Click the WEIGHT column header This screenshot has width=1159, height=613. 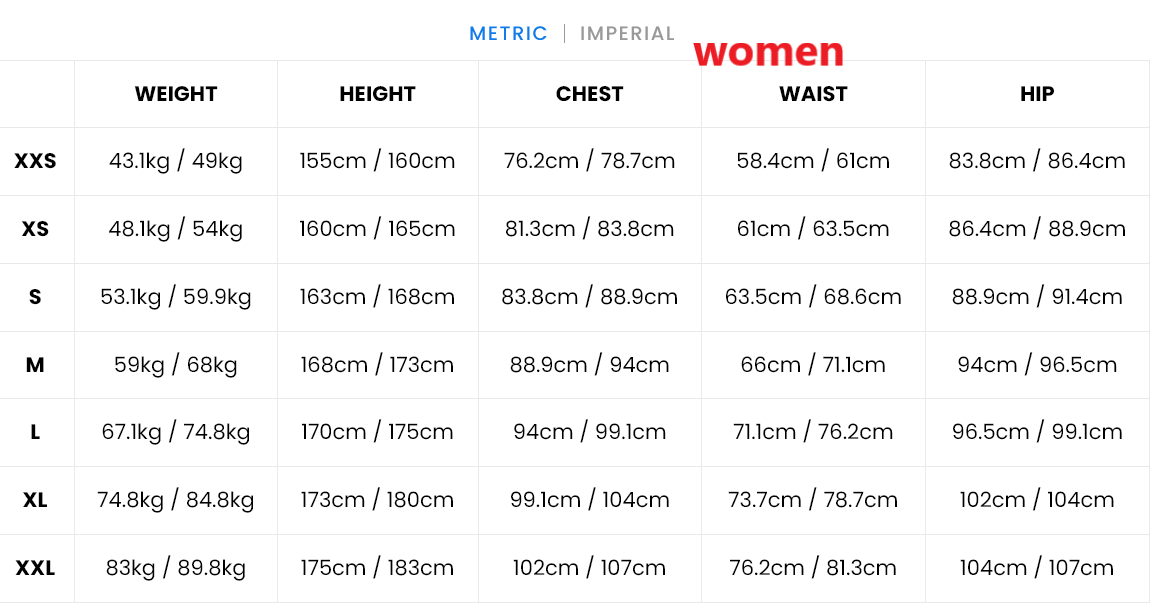(176, 94)
